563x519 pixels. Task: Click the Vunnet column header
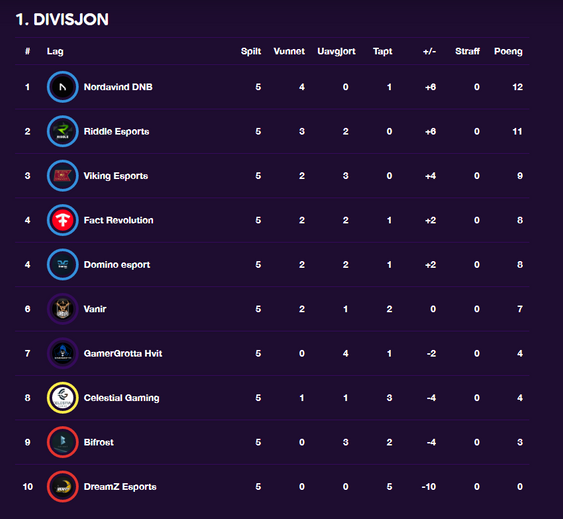pos(289,51)
